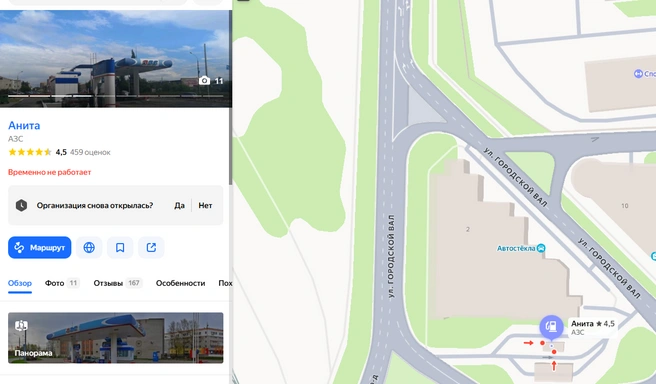This screenshot has width=656, height=384.
Task: Click the Автостёкла car icon on map
Action: (x=541, y=248)
